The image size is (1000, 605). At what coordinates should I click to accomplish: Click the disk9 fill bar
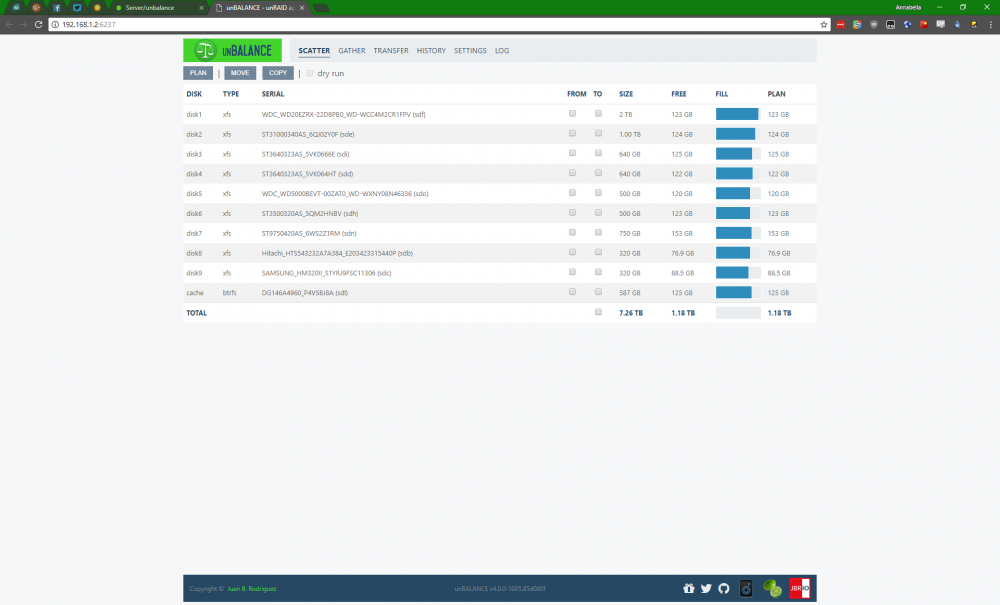click(x=738, y=273)
